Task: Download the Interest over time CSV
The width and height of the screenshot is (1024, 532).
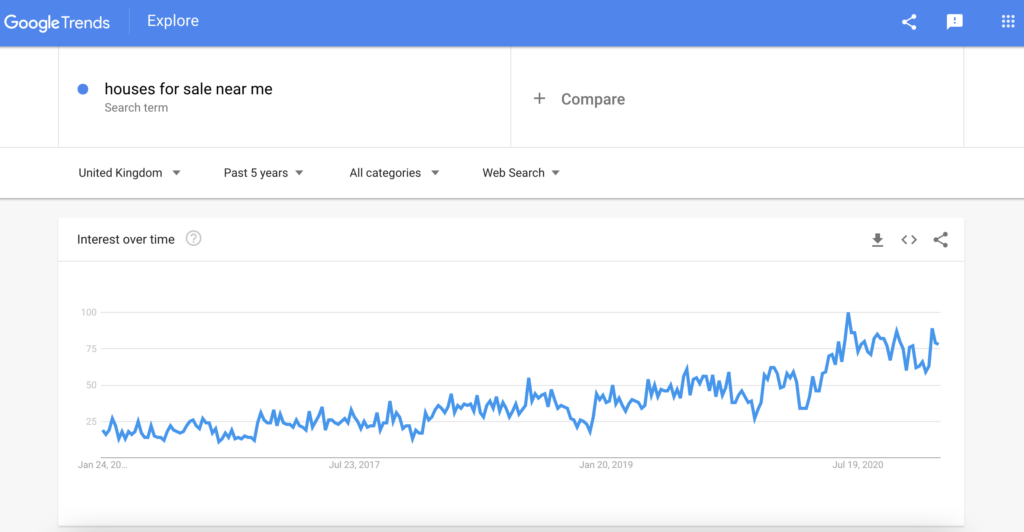Action: point(878,240)
